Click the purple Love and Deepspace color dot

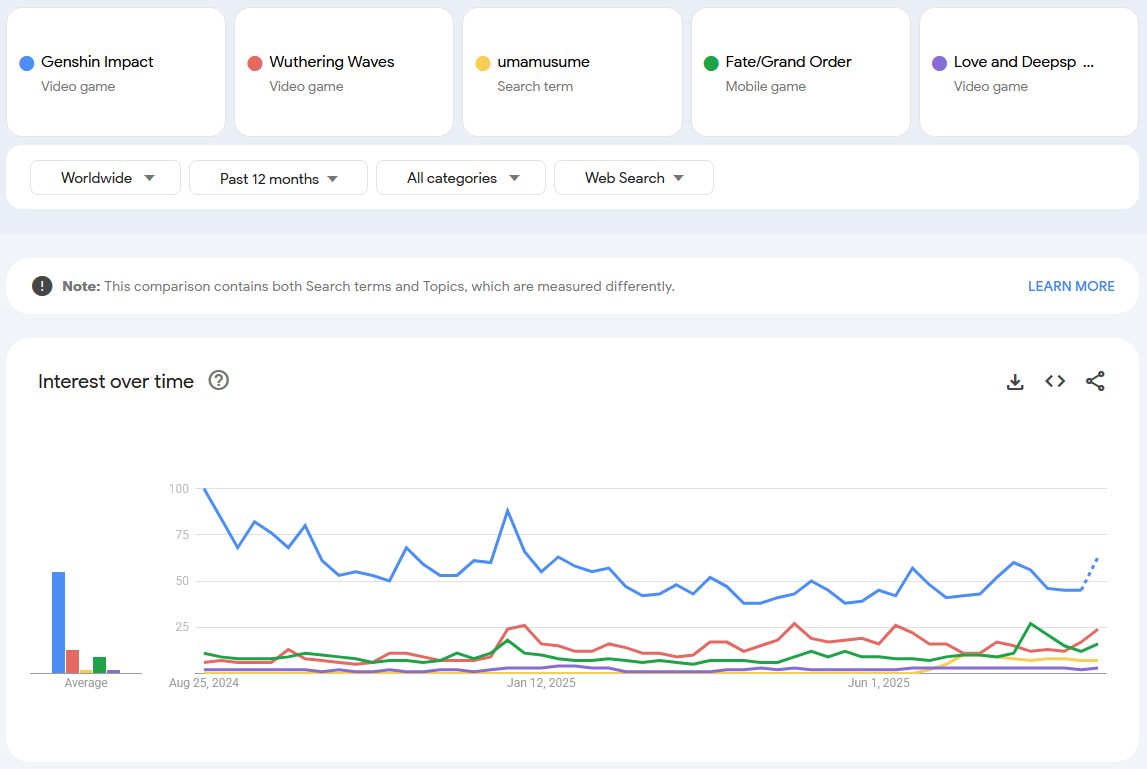(x=939, y=64)
